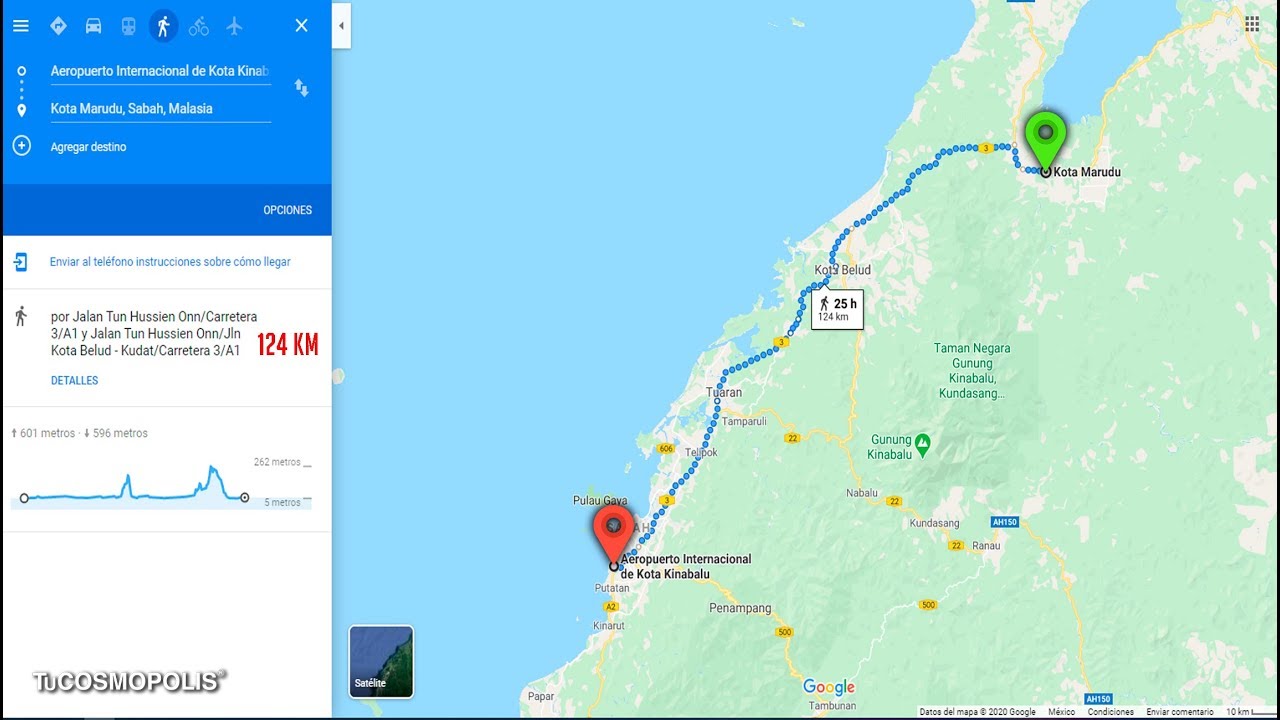Close the directions panel X
This screenshot has width=1280, height=720.
tap(301, 26)
